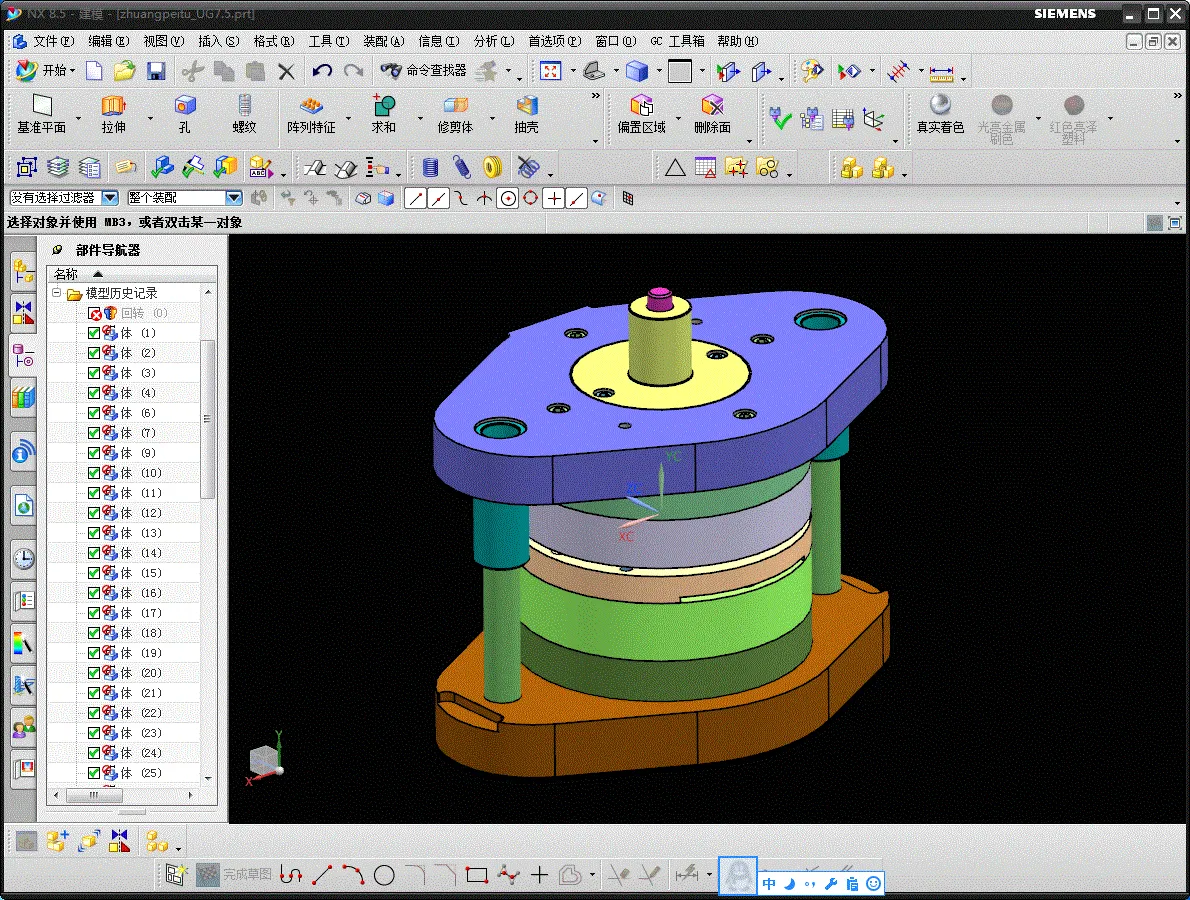Select the 删除面 delete face tool
The image size is (1190, 900).
pos(713,114)
